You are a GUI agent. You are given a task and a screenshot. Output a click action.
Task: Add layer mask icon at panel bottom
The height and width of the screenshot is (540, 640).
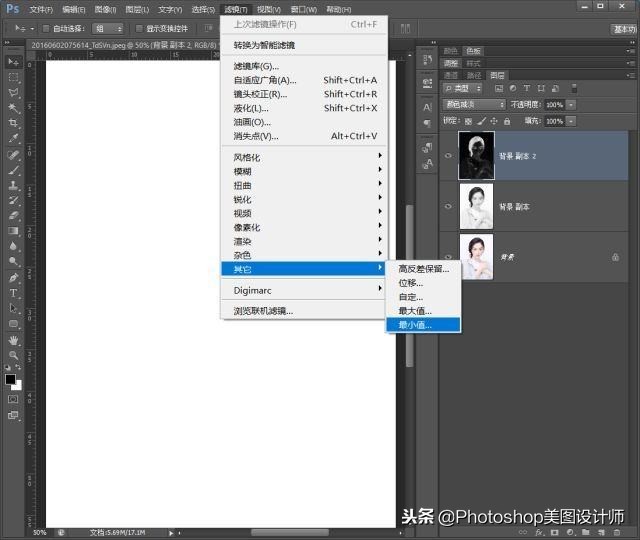pos(554,532)
